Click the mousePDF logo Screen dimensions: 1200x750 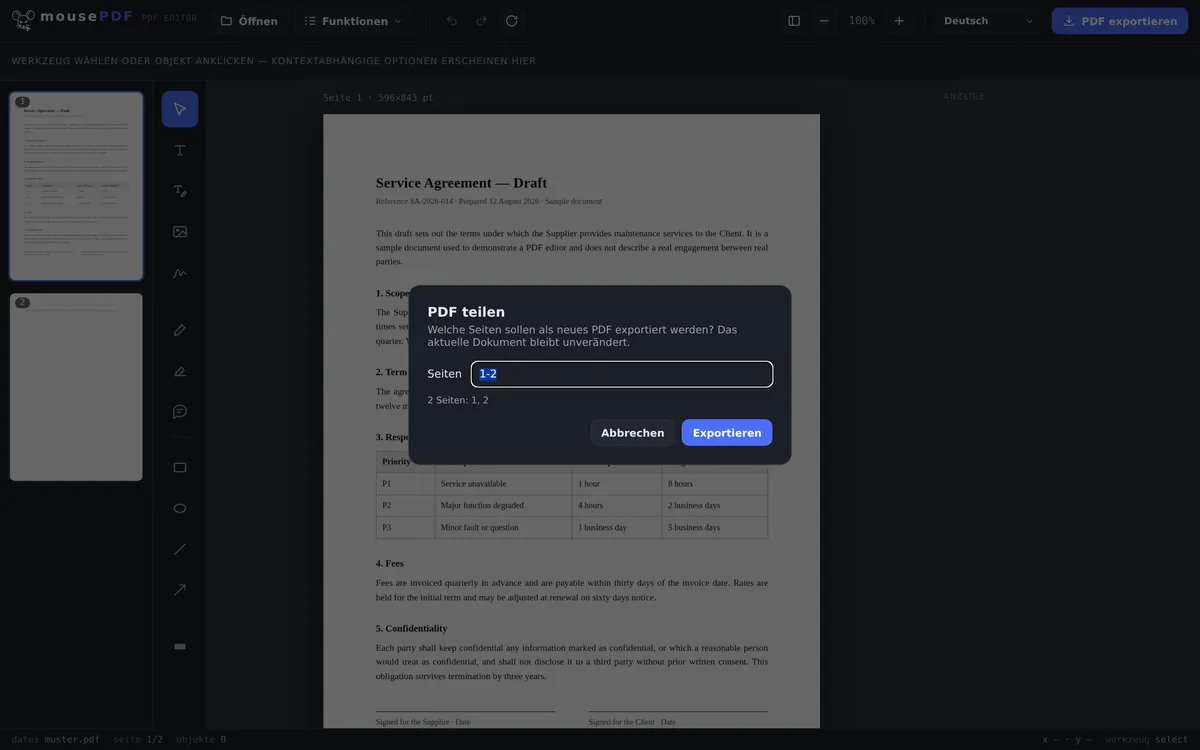(x=72, y=20)
